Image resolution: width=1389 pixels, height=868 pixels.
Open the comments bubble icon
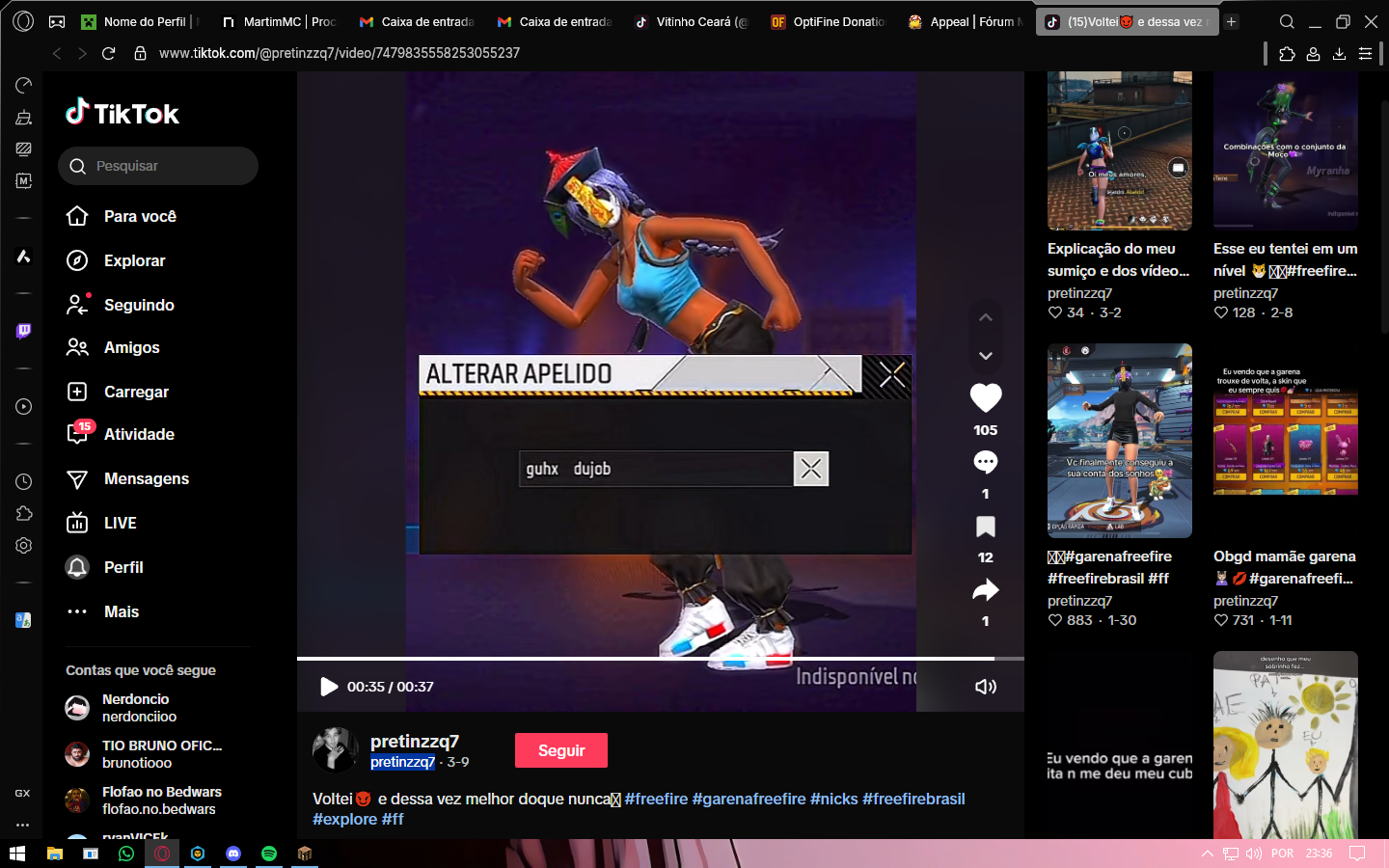pyautogui.click(x=985, y=462)
